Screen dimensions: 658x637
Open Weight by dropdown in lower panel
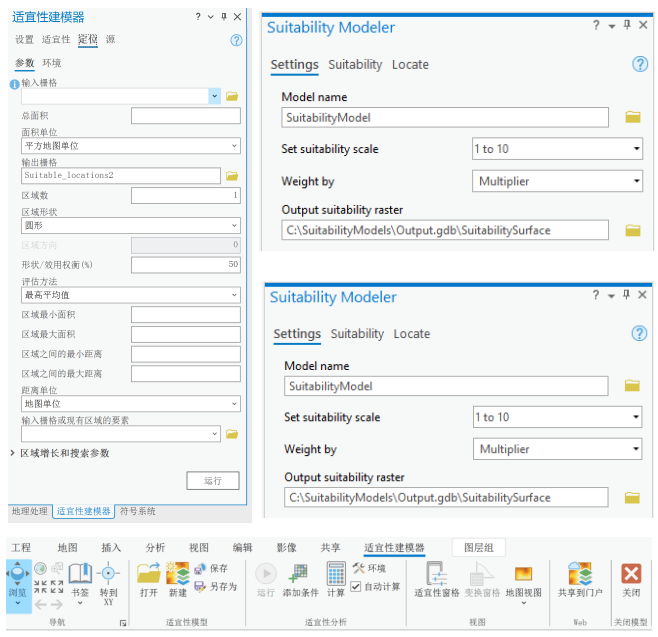[557, 449]
